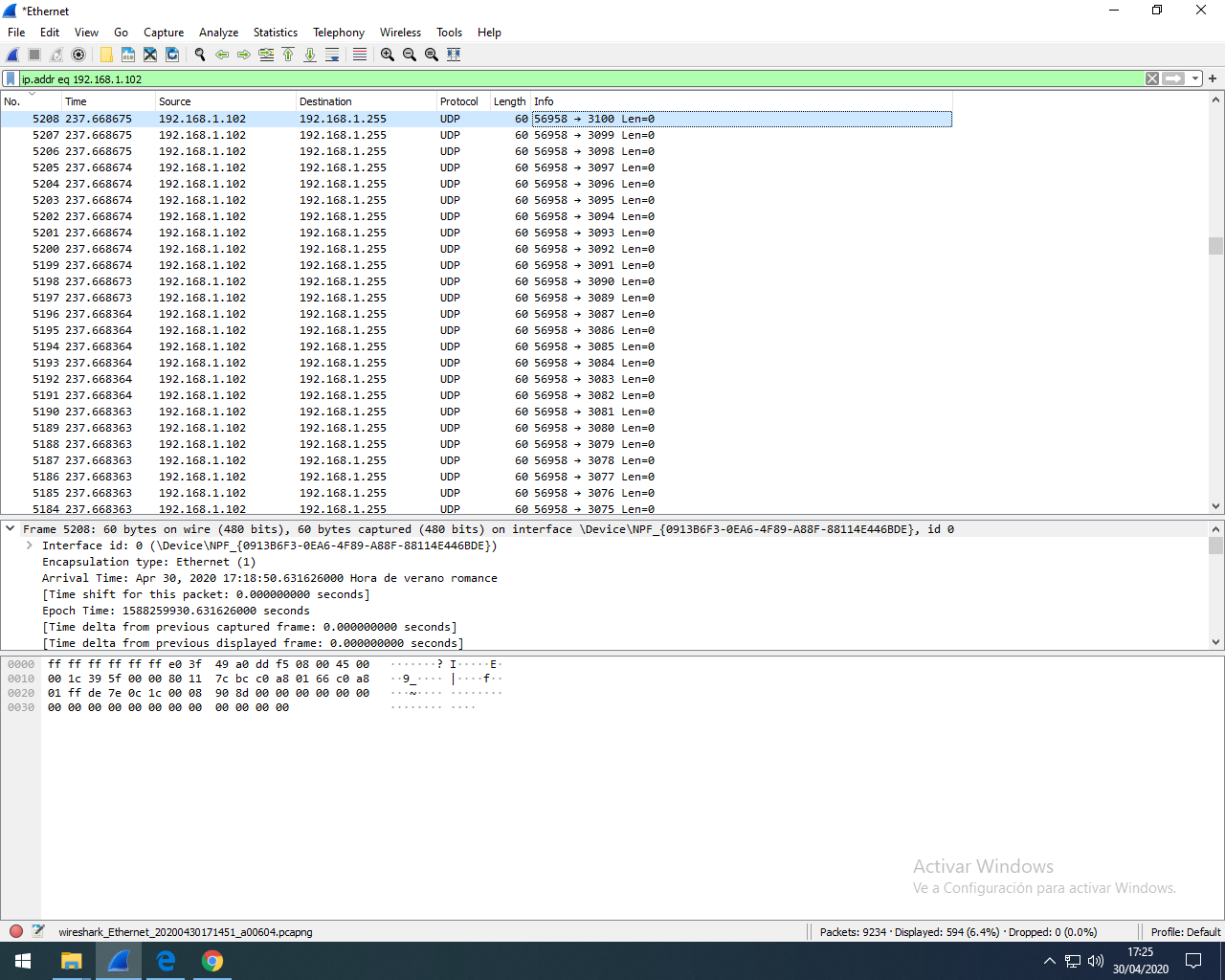Select the Arrival Time detail line
Image resolution: width=1225 pixels, height=980 pixels.
270,578
